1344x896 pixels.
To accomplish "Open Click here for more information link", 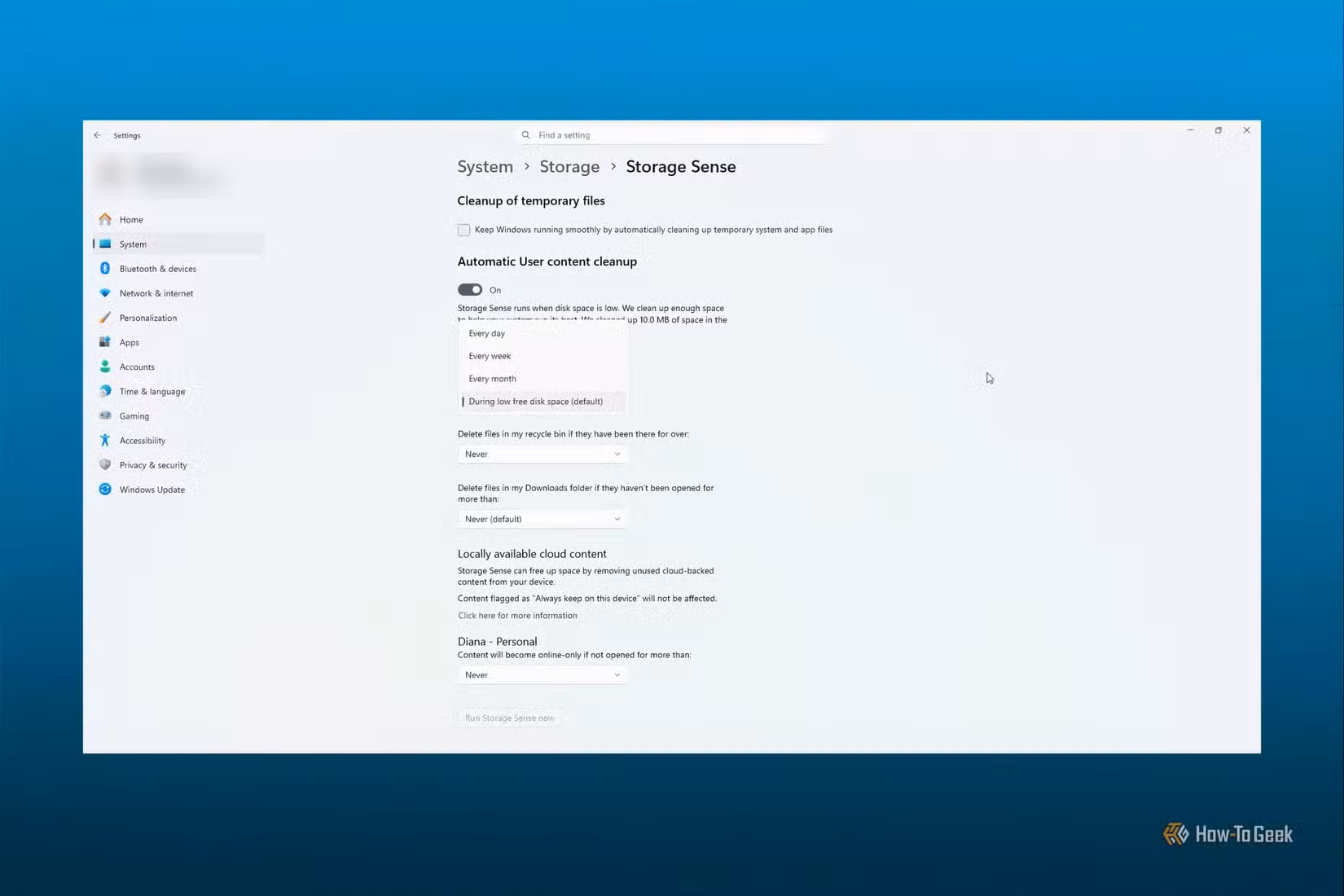I will (517, 616).
